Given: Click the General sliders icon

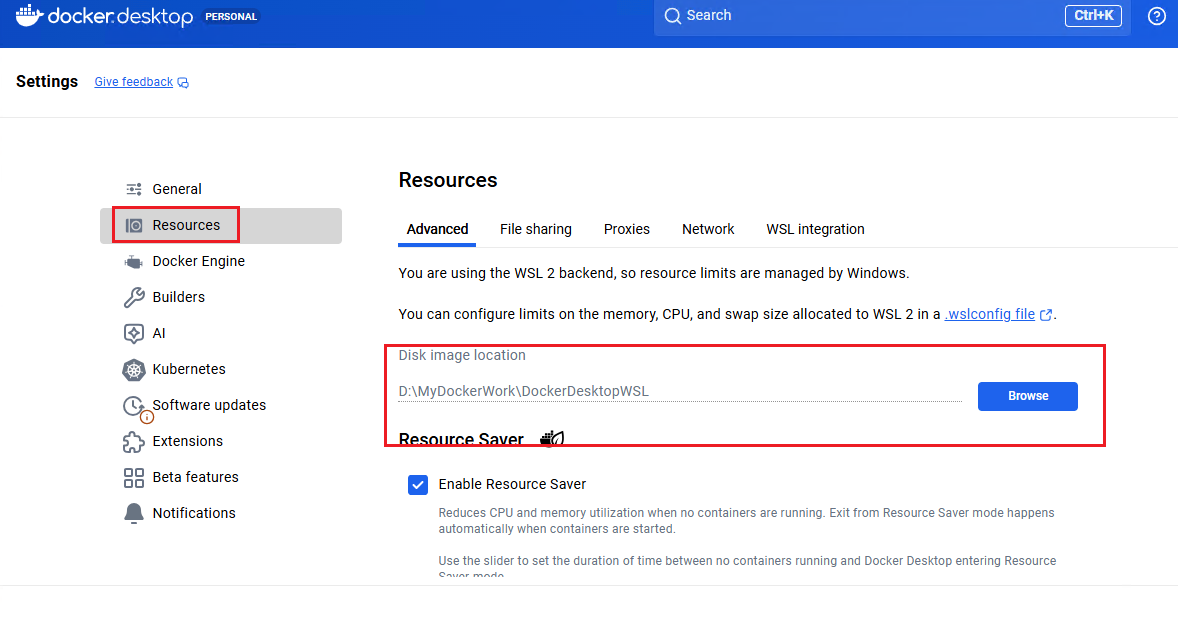Looking at the screenshot, I should pyautogui.click(x=134, y=189).
